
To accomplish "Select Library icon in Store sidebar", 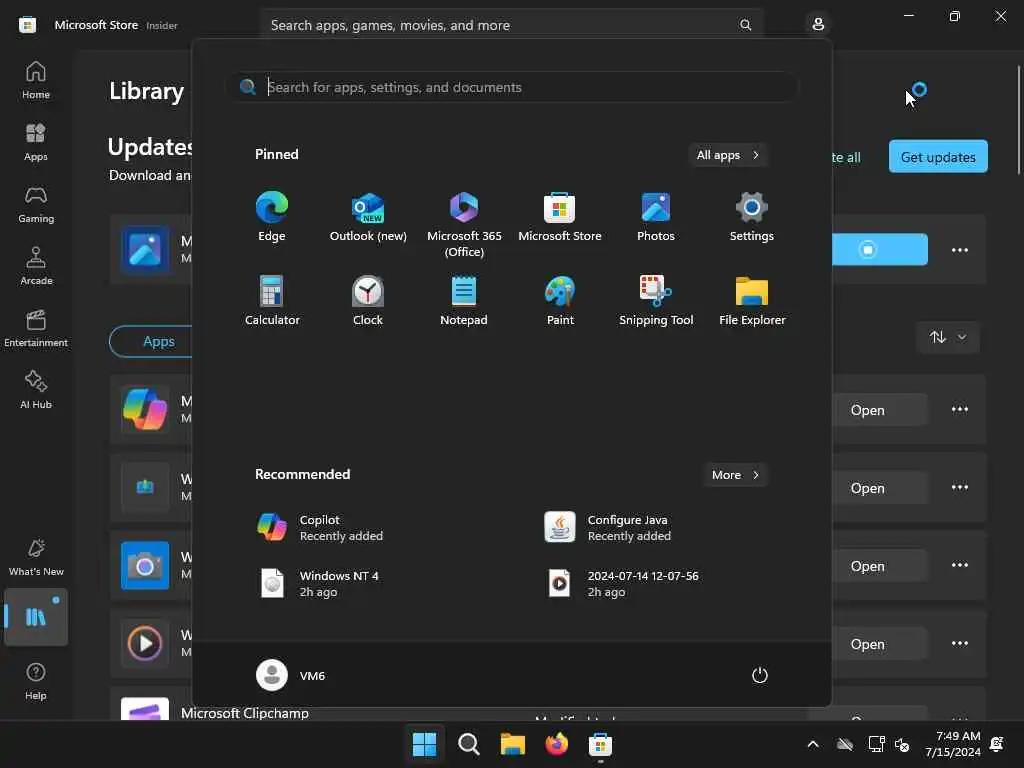I will (36, 616).
